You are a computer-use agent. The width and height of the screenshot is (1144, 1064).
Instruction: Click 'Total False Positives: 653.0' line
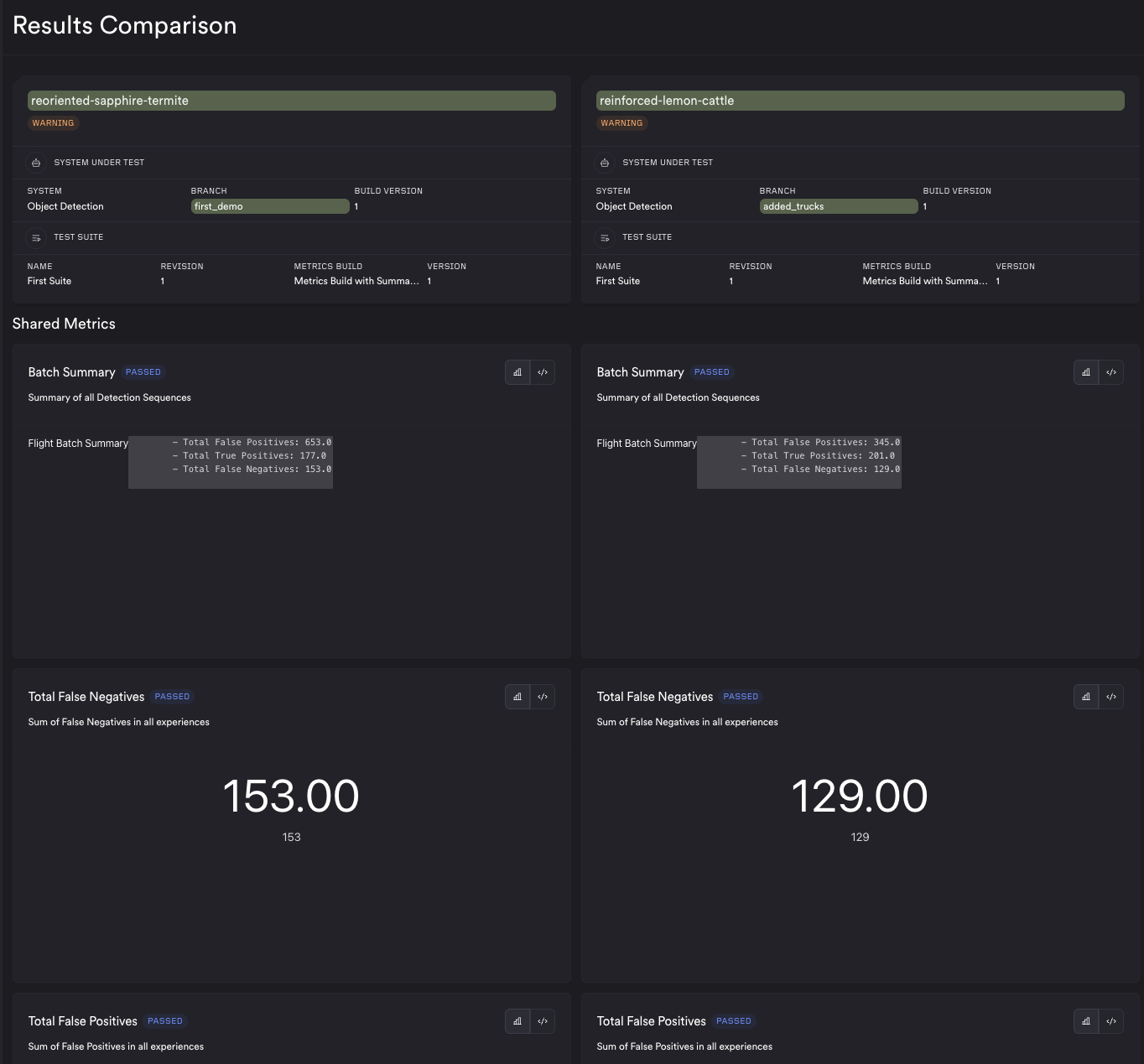252,442
